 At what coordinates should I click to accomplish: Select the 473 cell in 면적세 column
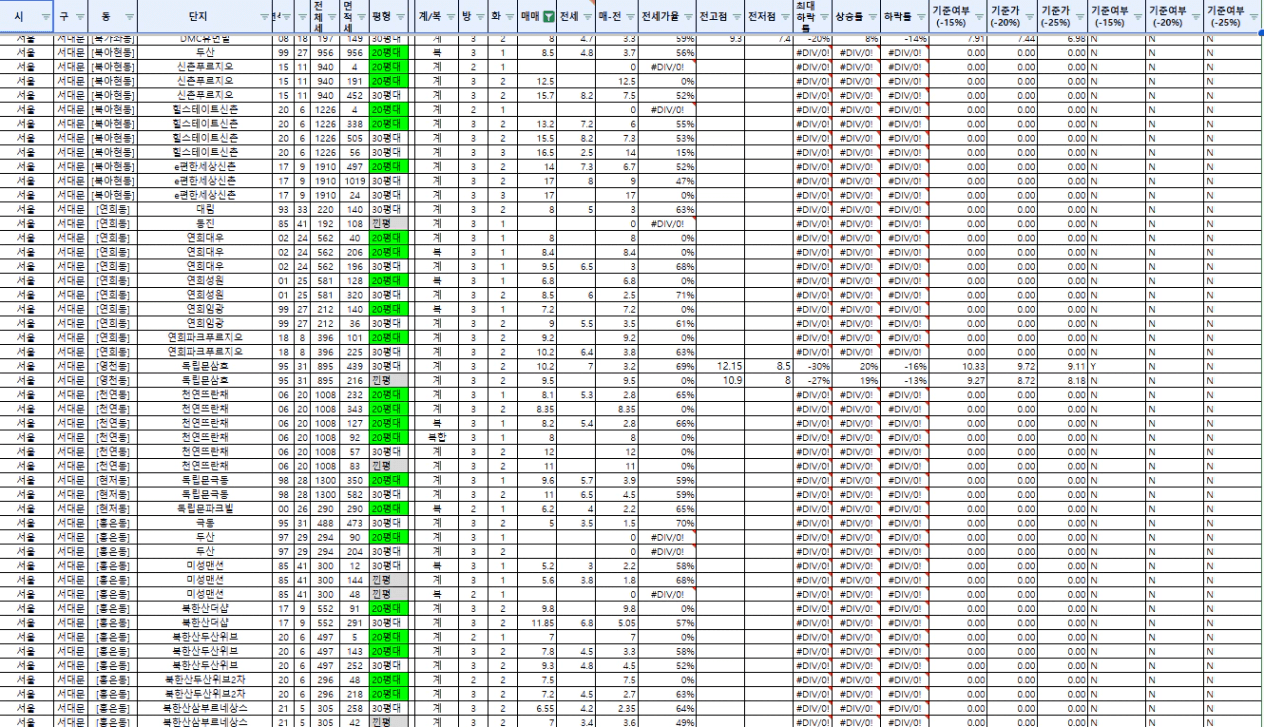coord(354,522)
